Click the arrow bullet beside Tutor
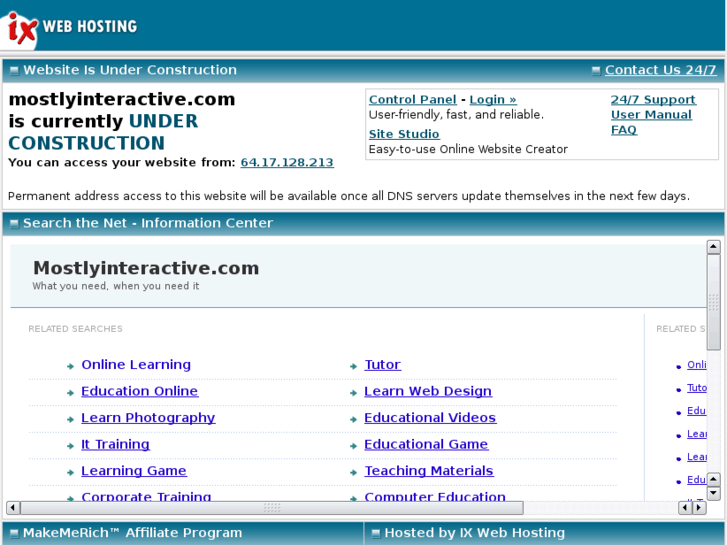The image size is (727, 545). 353,366
